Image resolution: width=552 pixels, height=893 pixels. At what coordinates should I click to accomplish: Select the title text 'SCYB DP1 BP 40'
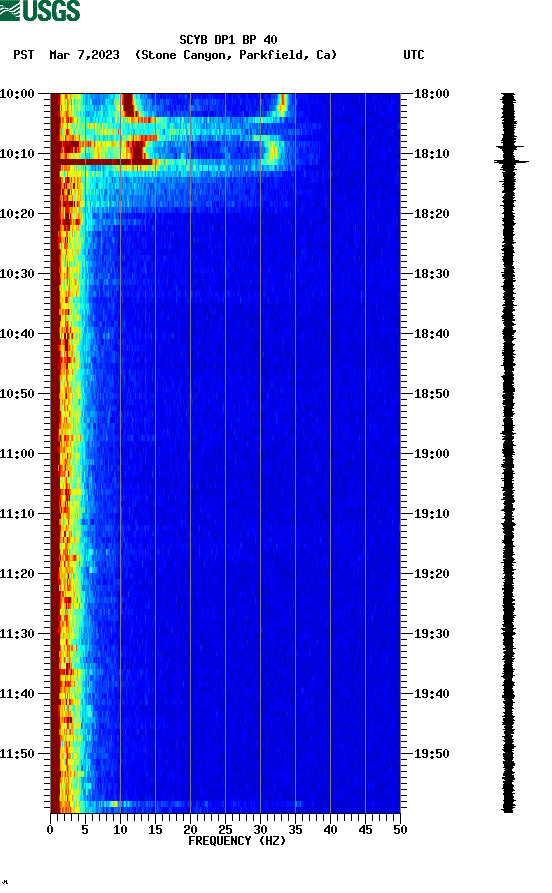pyautogui.click(x=228, y=40)
